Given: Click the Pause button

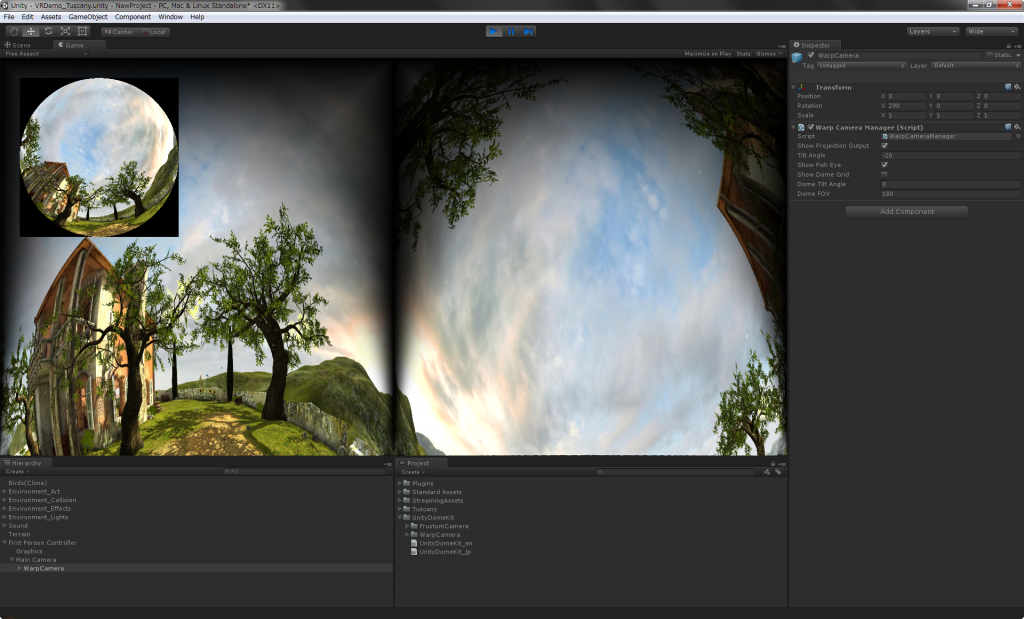Looking at the screenshot, I should (x=511, y=31).
